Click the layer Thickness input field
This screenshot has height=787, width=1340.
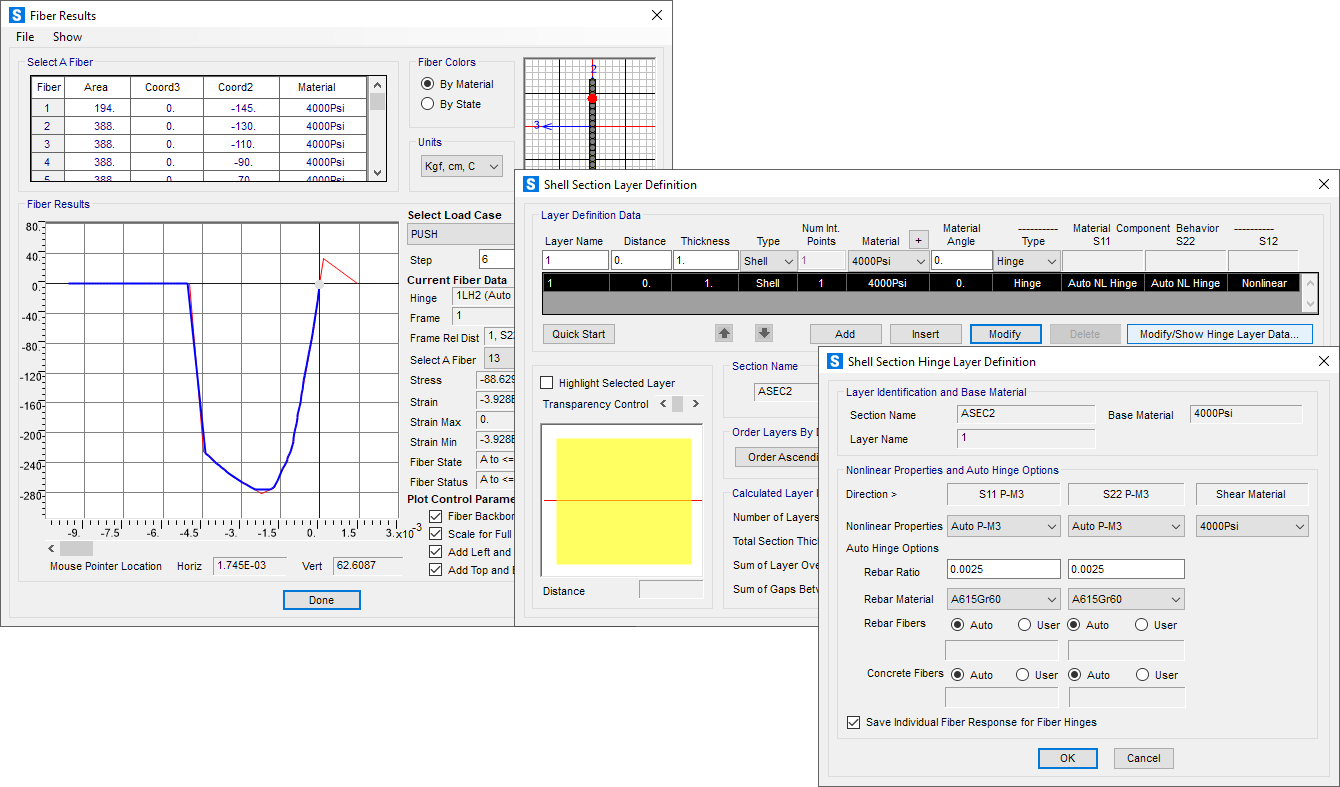click(706, 260)
